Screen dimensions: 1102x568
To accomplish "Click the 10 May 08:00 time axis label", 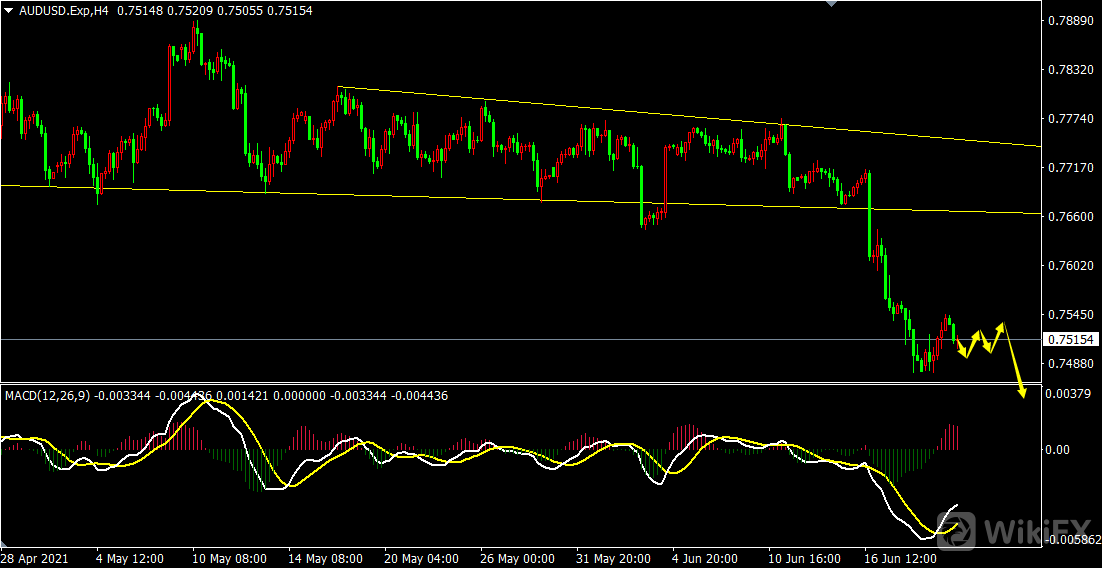I will (229, 557).
